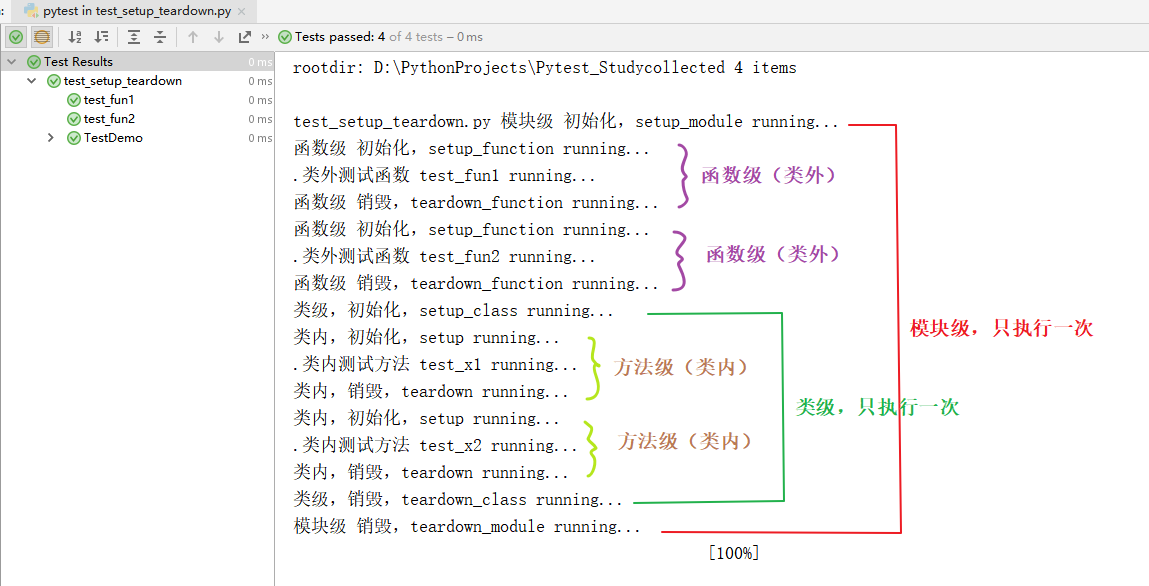Click the test_x1 running console line
Viewport: 1149px width, 586px height.
[435, 365]
